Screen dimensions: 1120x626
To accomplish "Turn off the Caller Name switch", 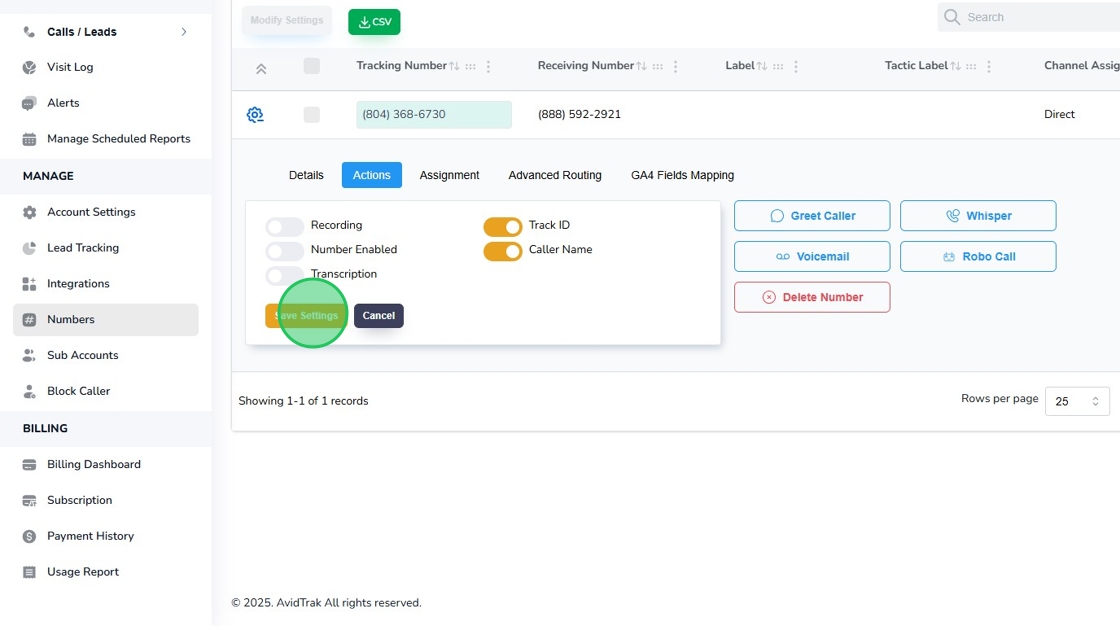I will coord(503,251).
